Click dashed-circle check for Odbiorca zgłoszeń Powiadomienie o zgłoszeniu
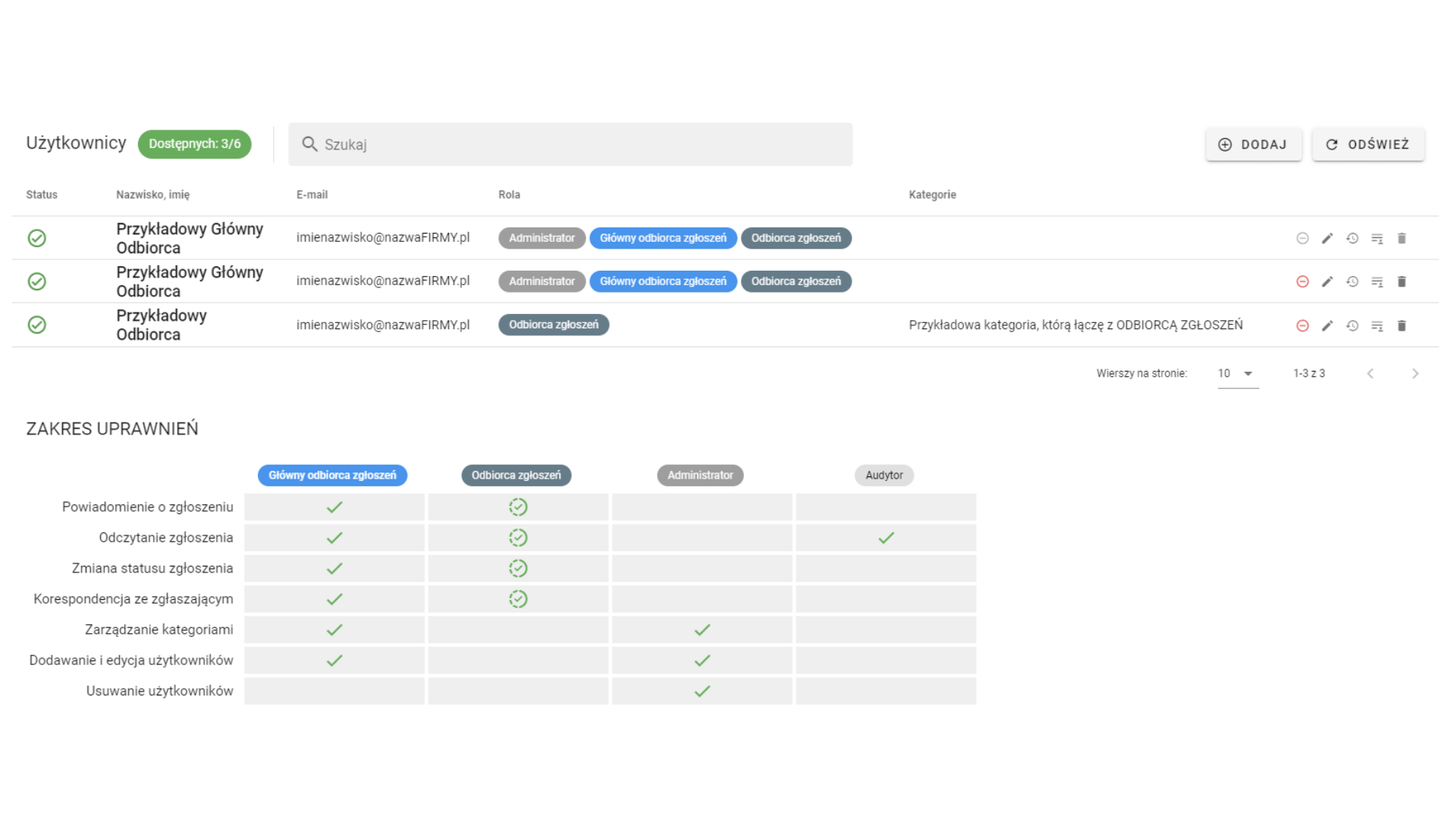1456x819 pixels. (x=518, y=507)
